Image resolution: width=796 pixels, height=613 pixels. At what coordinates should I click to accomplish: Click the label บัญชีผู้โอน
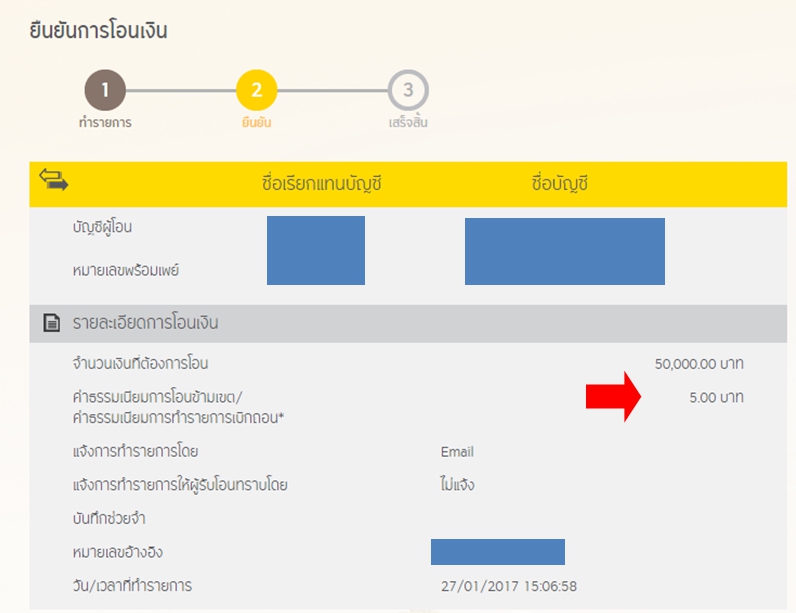click(102, 227)
